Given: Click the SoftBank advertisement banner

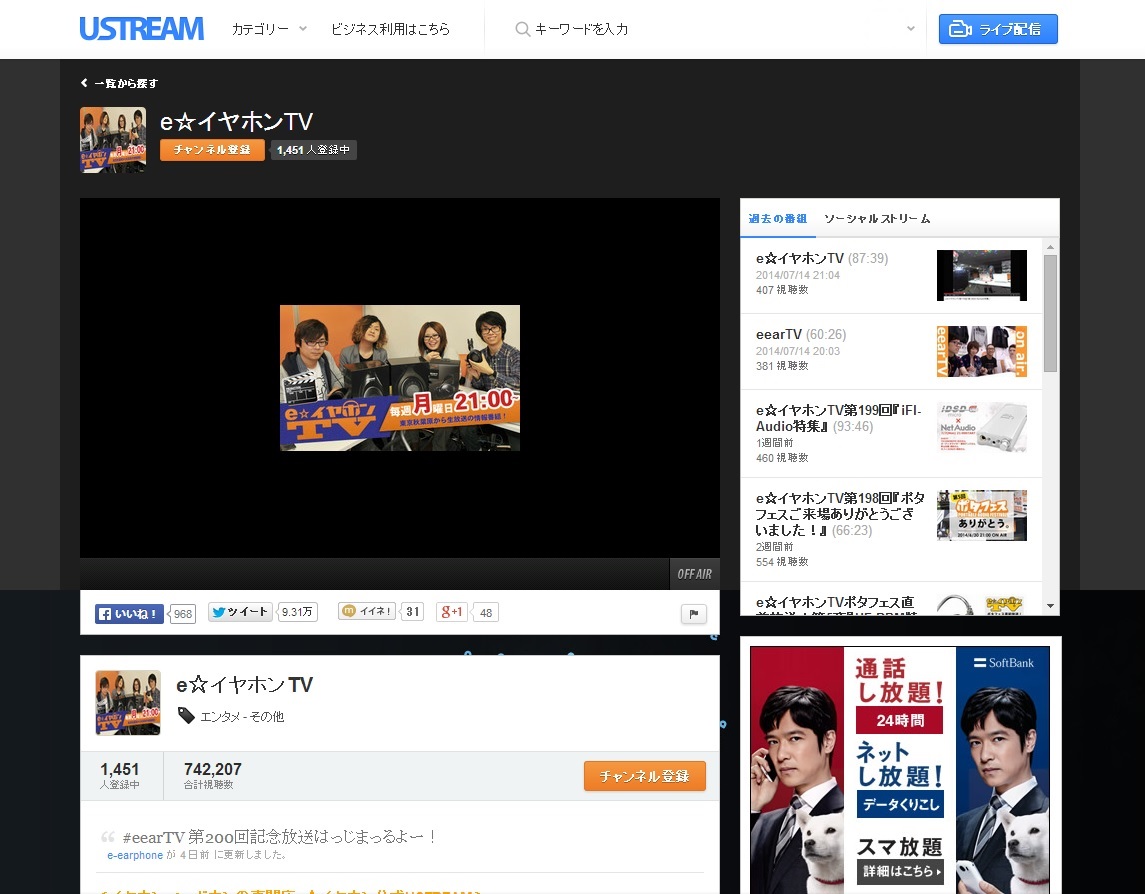Looking at the screenshot, I should 900,770.
